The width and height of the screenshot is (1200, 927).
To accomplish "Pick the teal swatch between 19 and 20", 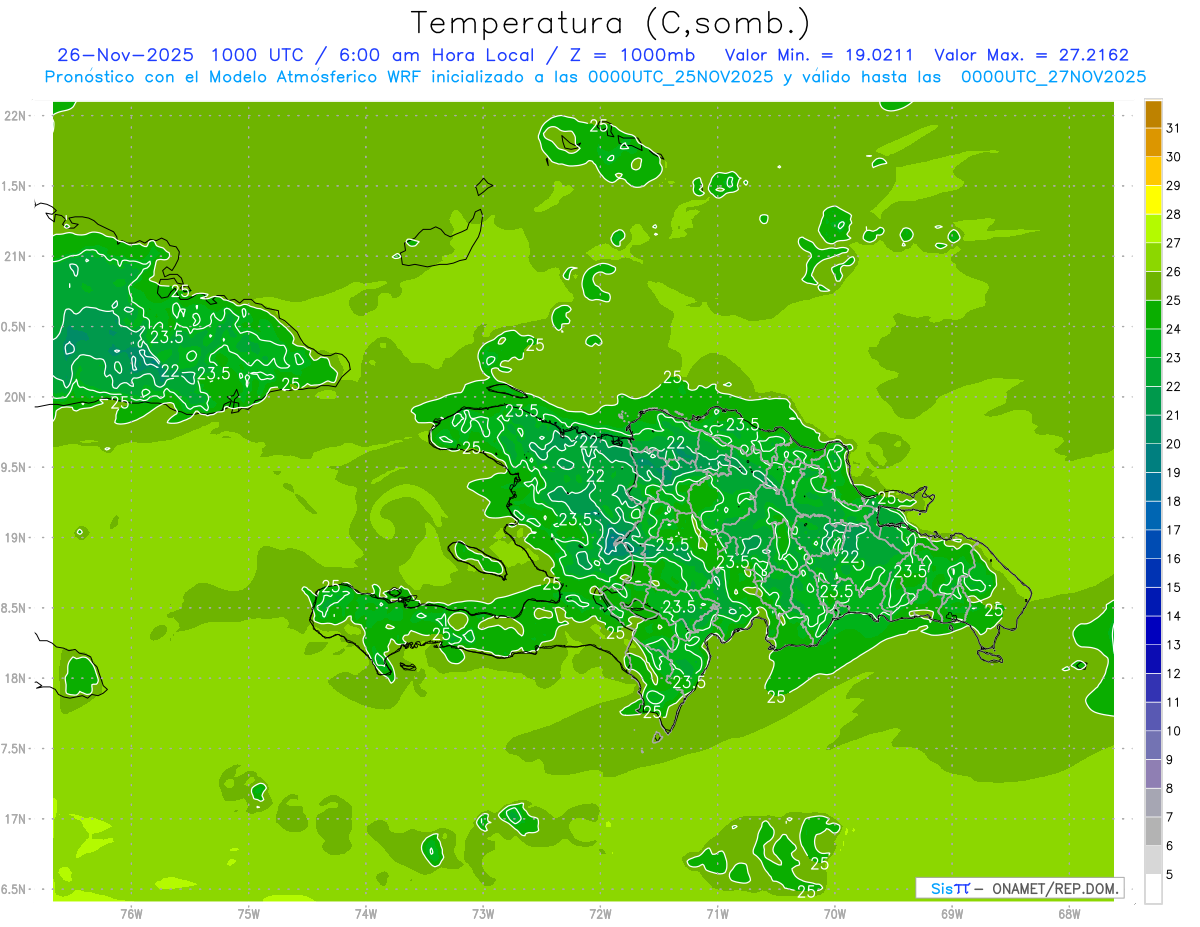I will point(1153,458).
